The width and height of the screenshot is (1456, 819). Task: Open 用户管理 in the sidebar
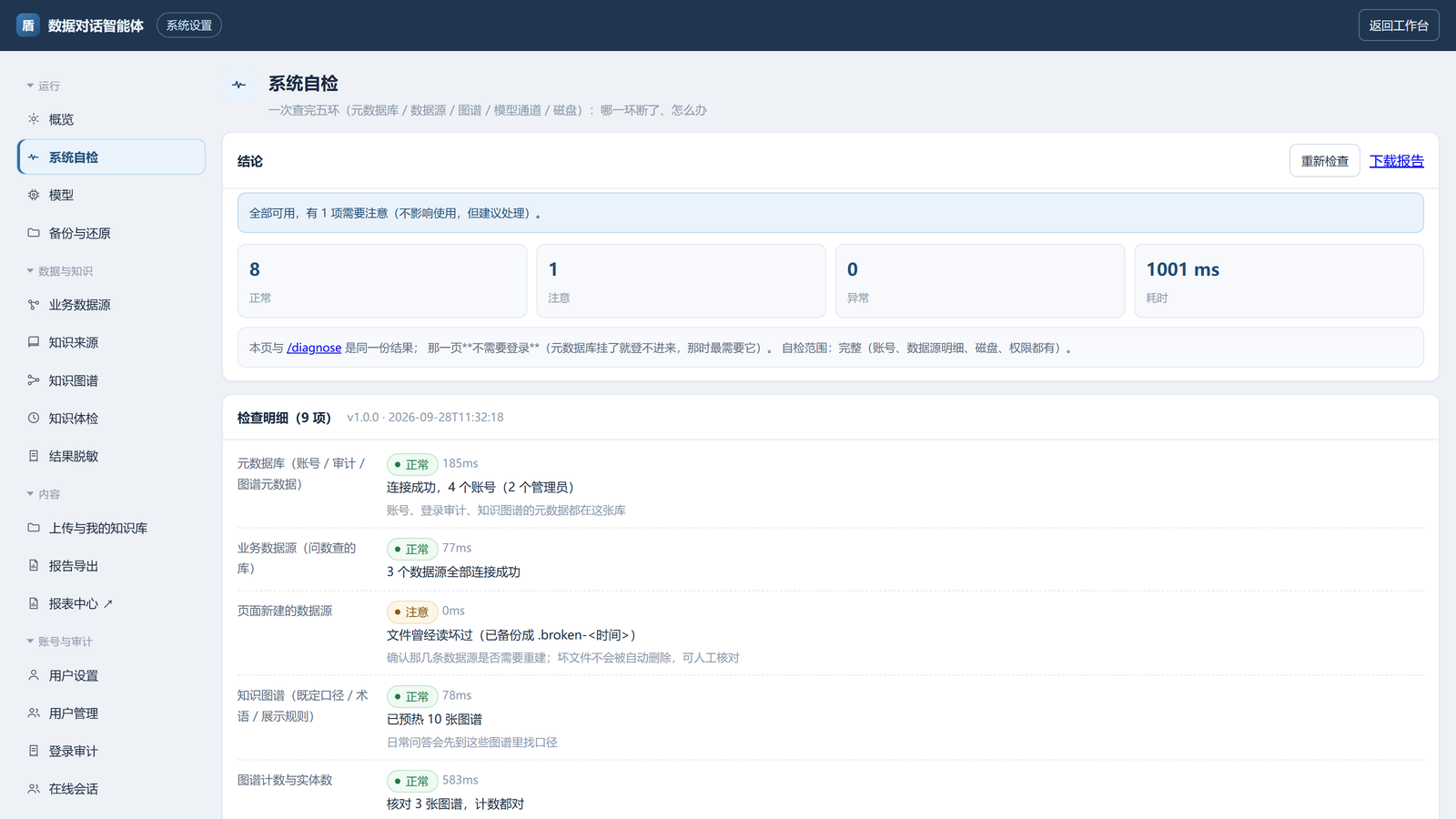[111, 713]
